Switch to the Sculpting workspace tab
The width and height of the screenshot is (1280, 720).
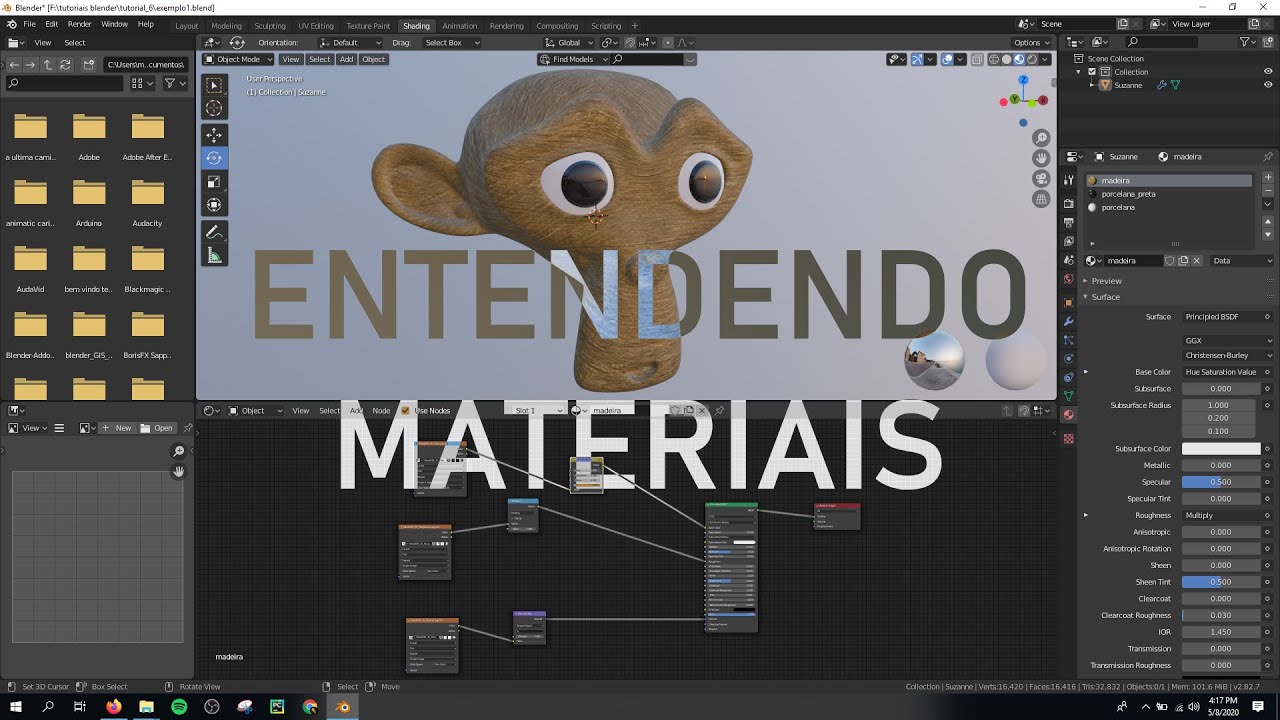[269, 25]
